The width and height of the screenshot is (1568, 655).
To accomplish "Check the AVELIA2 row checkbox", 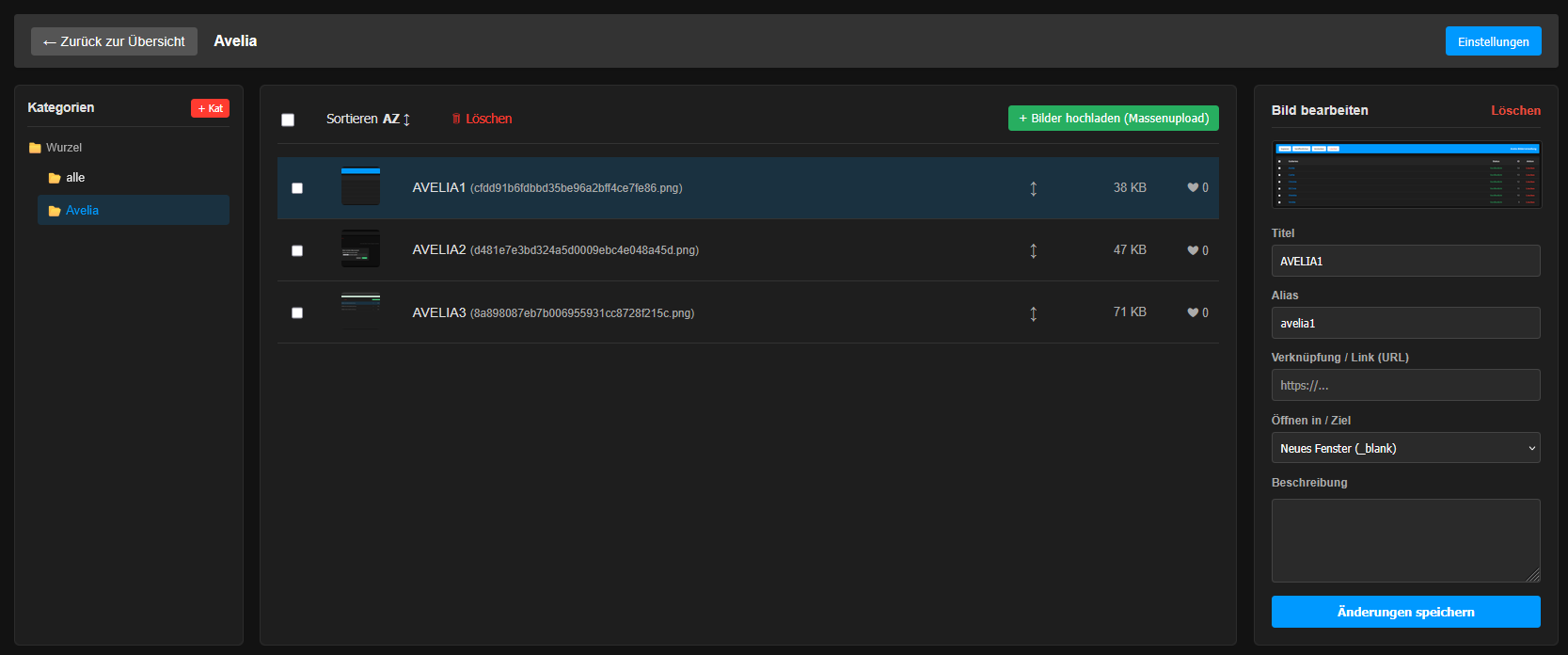I will [x=297, y=250].
